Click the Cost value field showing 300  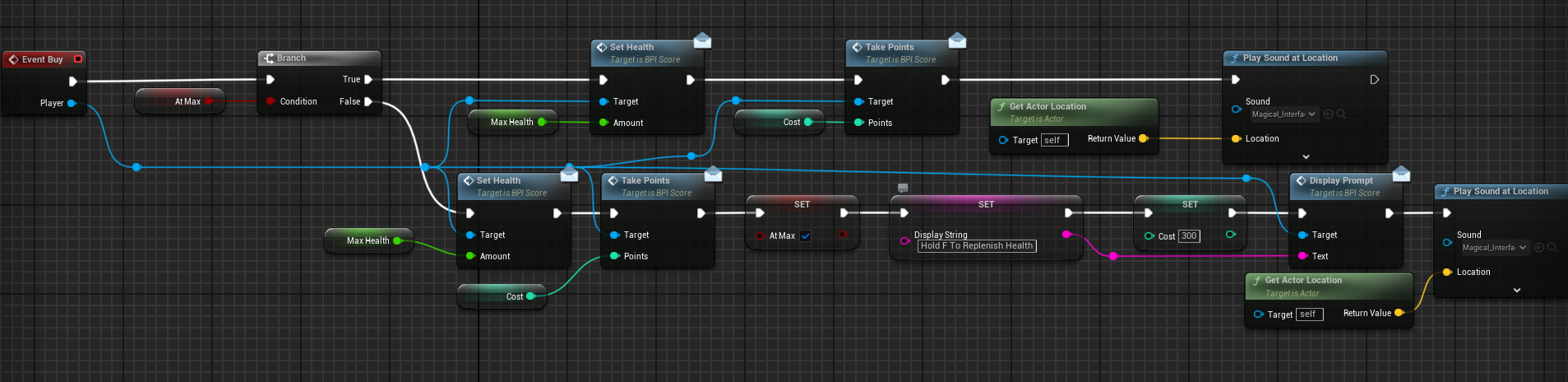1189,236
